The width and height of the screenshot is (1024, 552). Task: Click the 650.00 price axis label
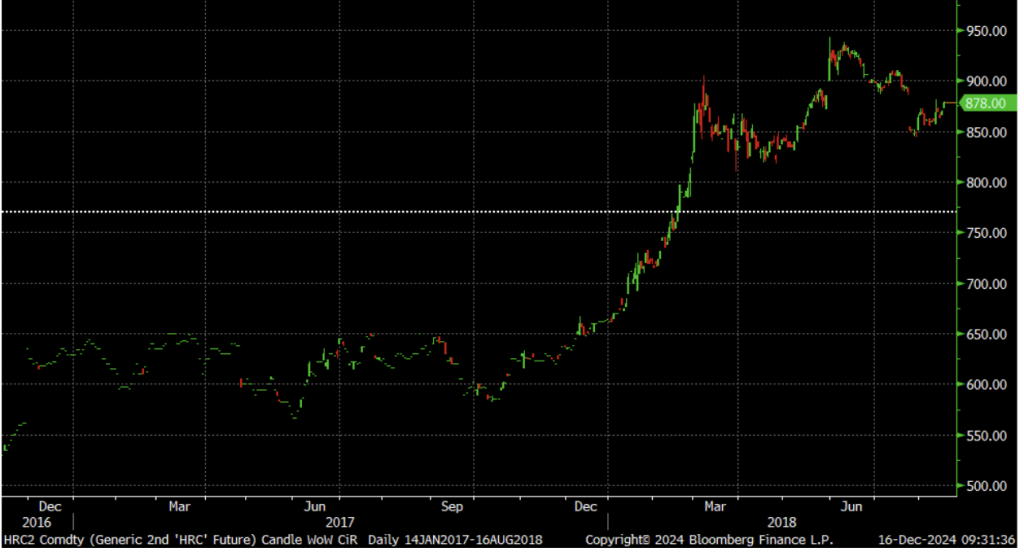click(x=984, y=335)
